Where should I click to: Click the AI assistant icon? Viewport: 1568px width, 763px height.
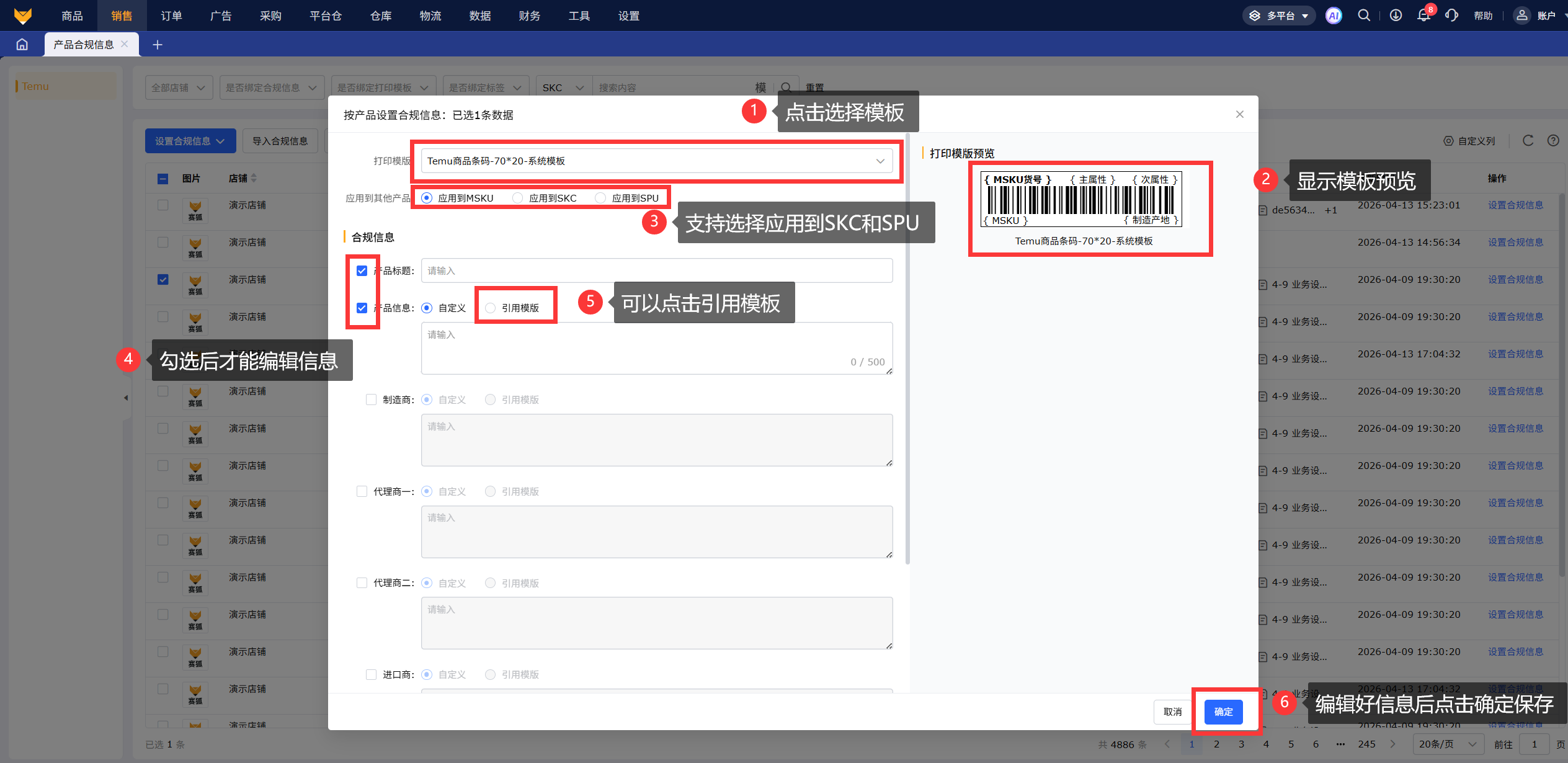[x=1334, y=16]
